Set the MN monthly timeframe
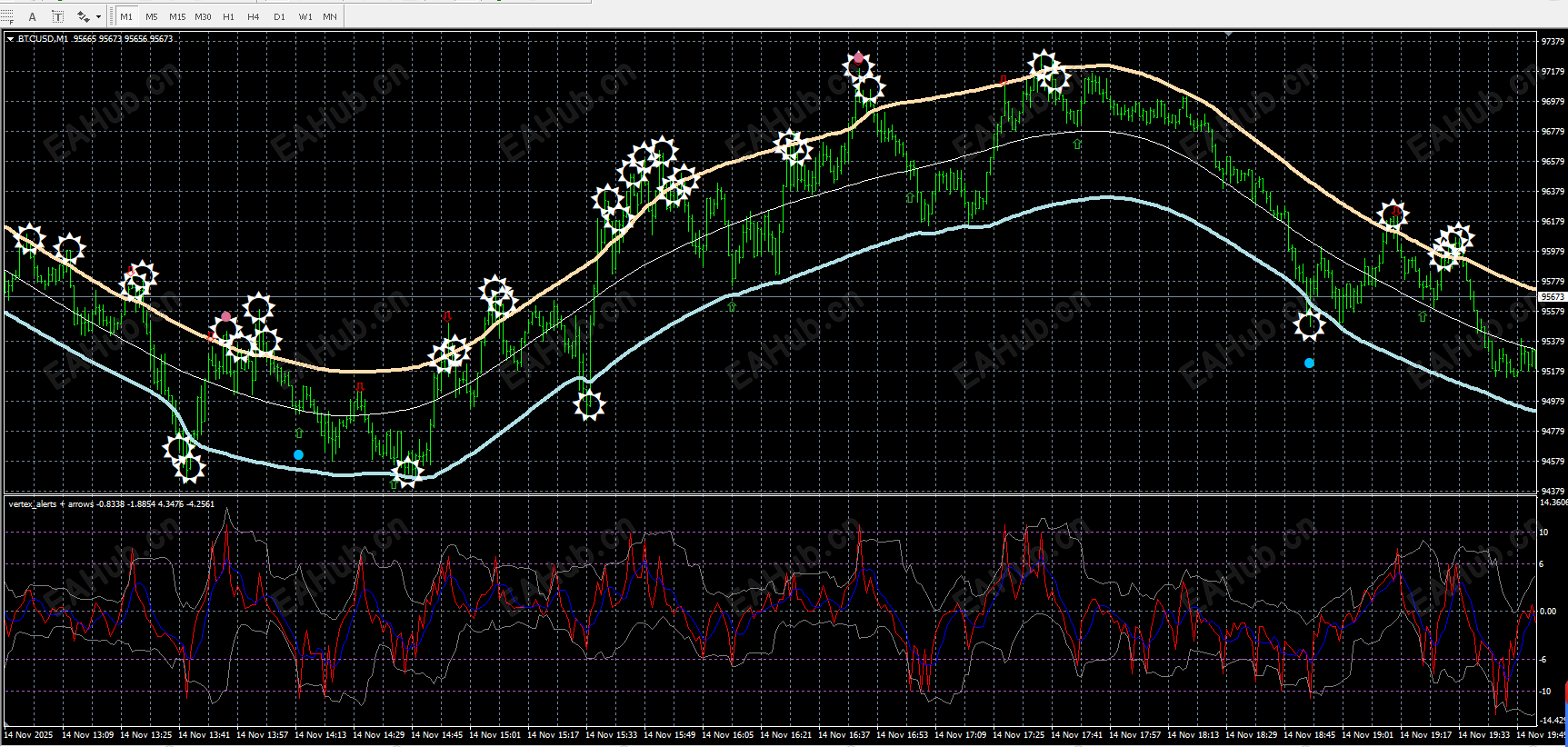This screenshot has width=1568, height=747. (x=330, y=16)
